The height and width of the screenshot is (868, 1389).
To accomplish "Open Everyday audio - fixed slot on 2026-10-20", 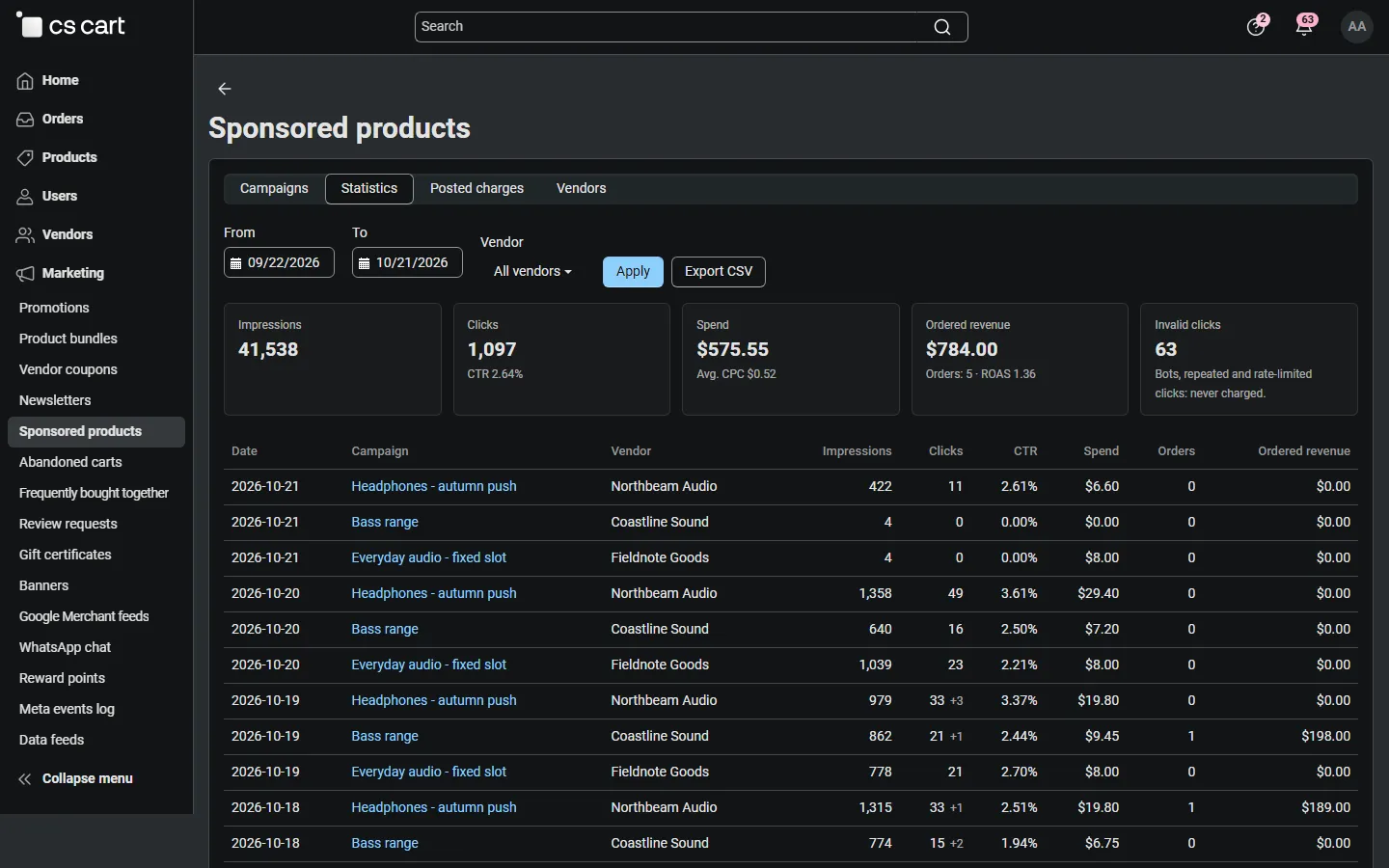I will 428,665.
